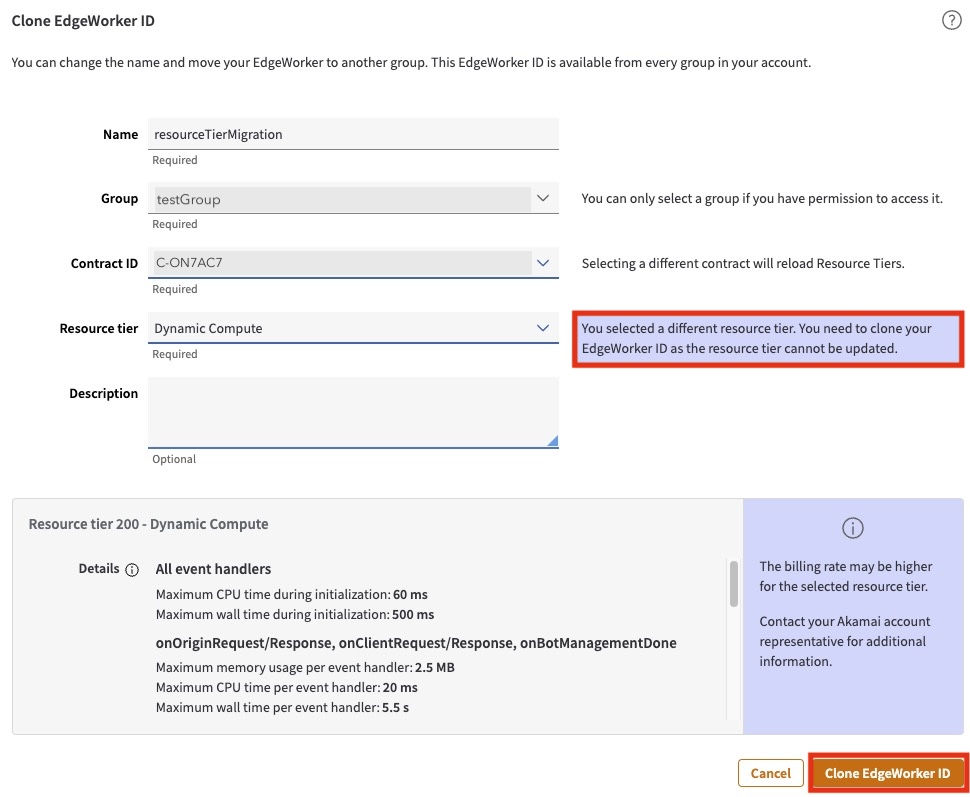The image size is (970, 797).
Task: Click the info icon beside Details
Action: [131, 570]
